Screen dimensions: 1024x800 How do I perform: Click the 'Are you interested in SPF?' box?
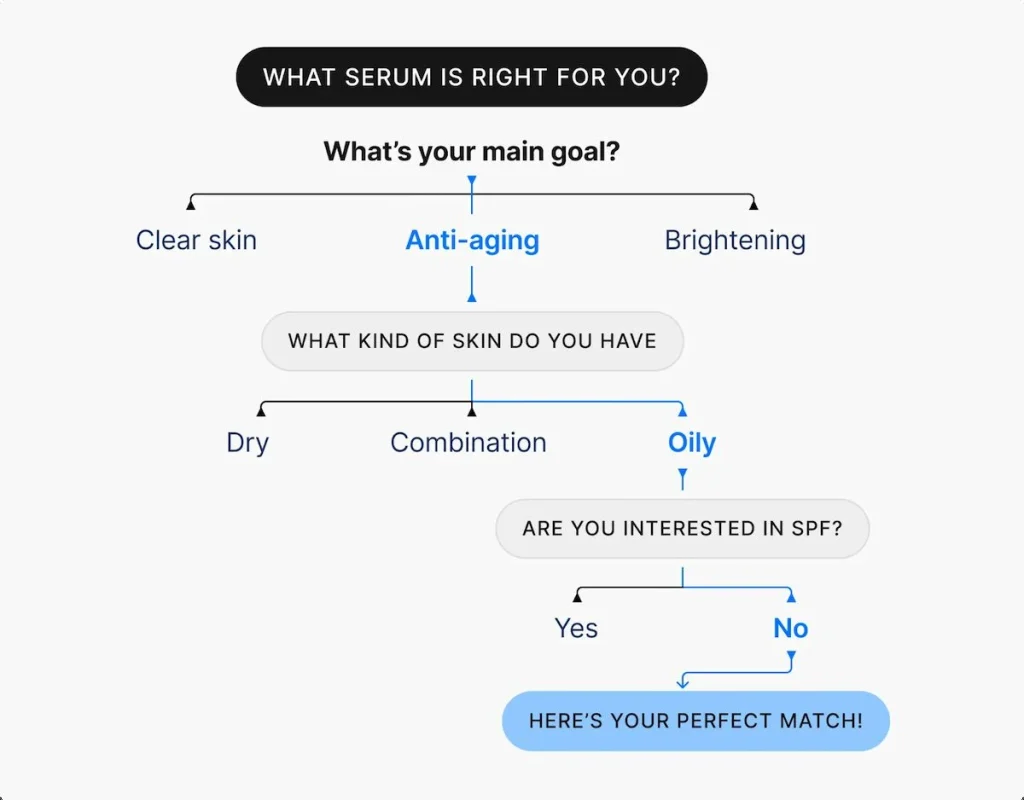click(682, 527)
